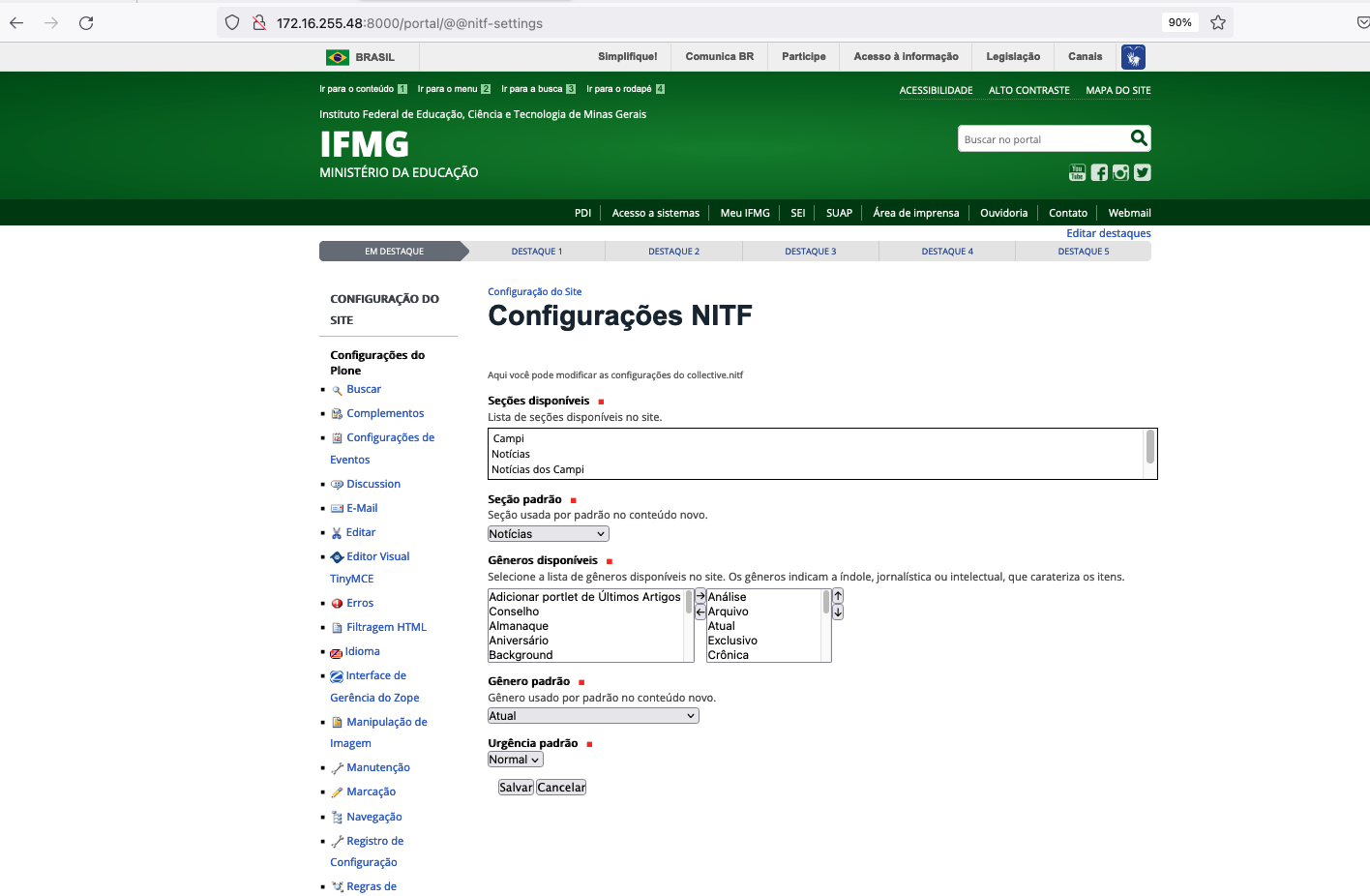The image size is (1370, 896).
Task: Click the Idioma flag icon
Action: click(338, 651)
